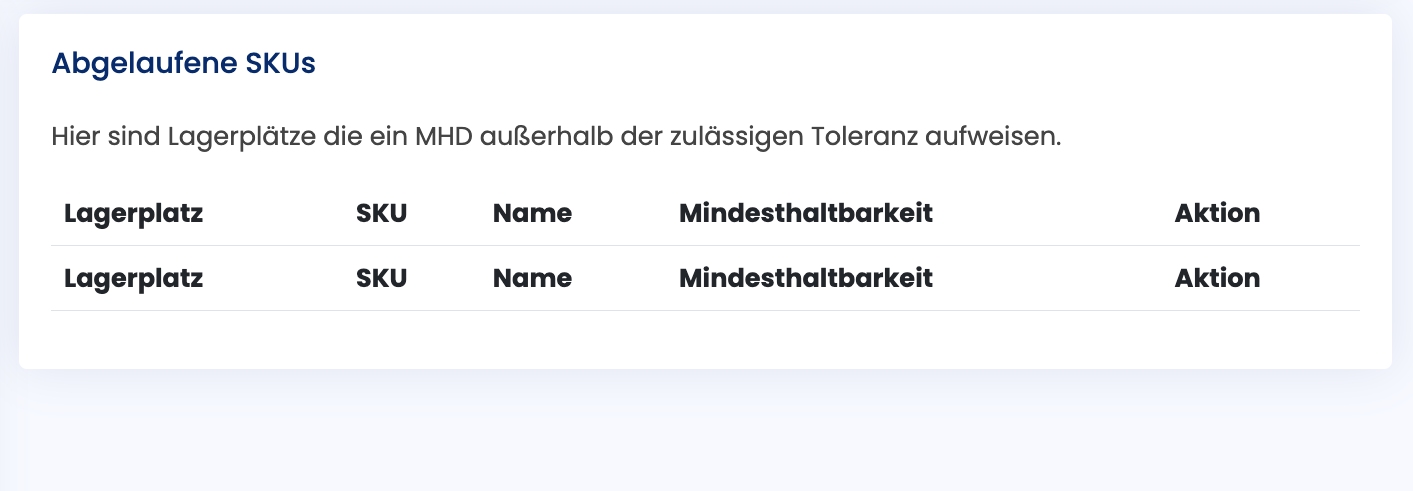
Task: Sort by Lagerplatz in the top header row
Action: [x=133, y=213]
